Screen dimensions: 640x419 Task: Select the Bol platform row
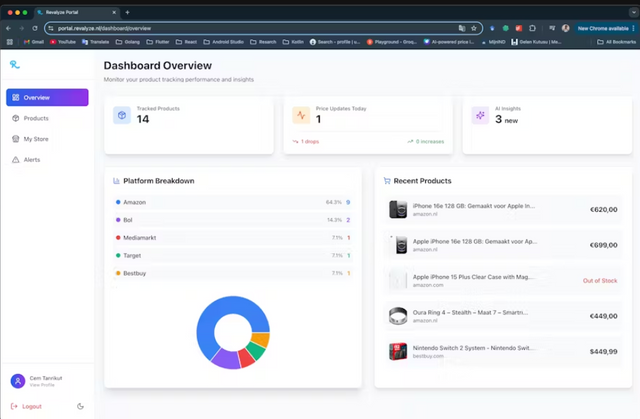(233, 220)
